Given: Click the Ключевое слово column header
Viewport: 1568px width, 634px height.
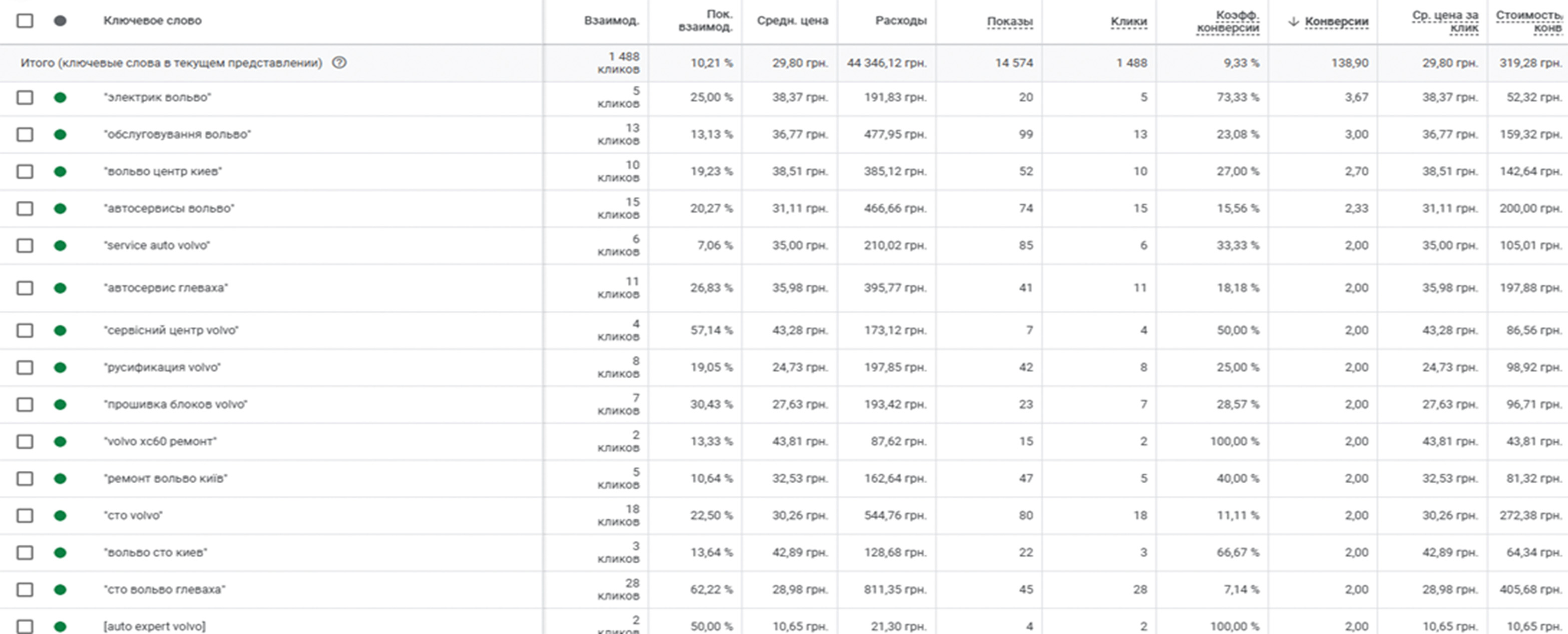Looking at the screenshot, I should [152, 21].
